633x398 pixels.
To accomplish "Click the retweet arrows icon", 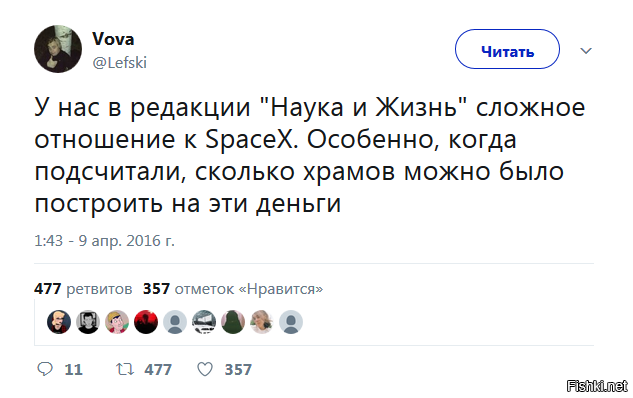I will (125, 369).
